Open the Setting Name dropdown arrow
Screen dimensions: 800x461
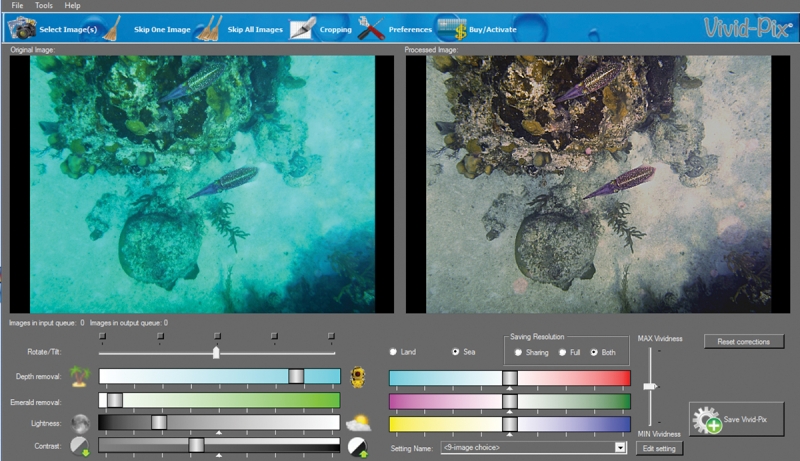click(x=620, y=448)
